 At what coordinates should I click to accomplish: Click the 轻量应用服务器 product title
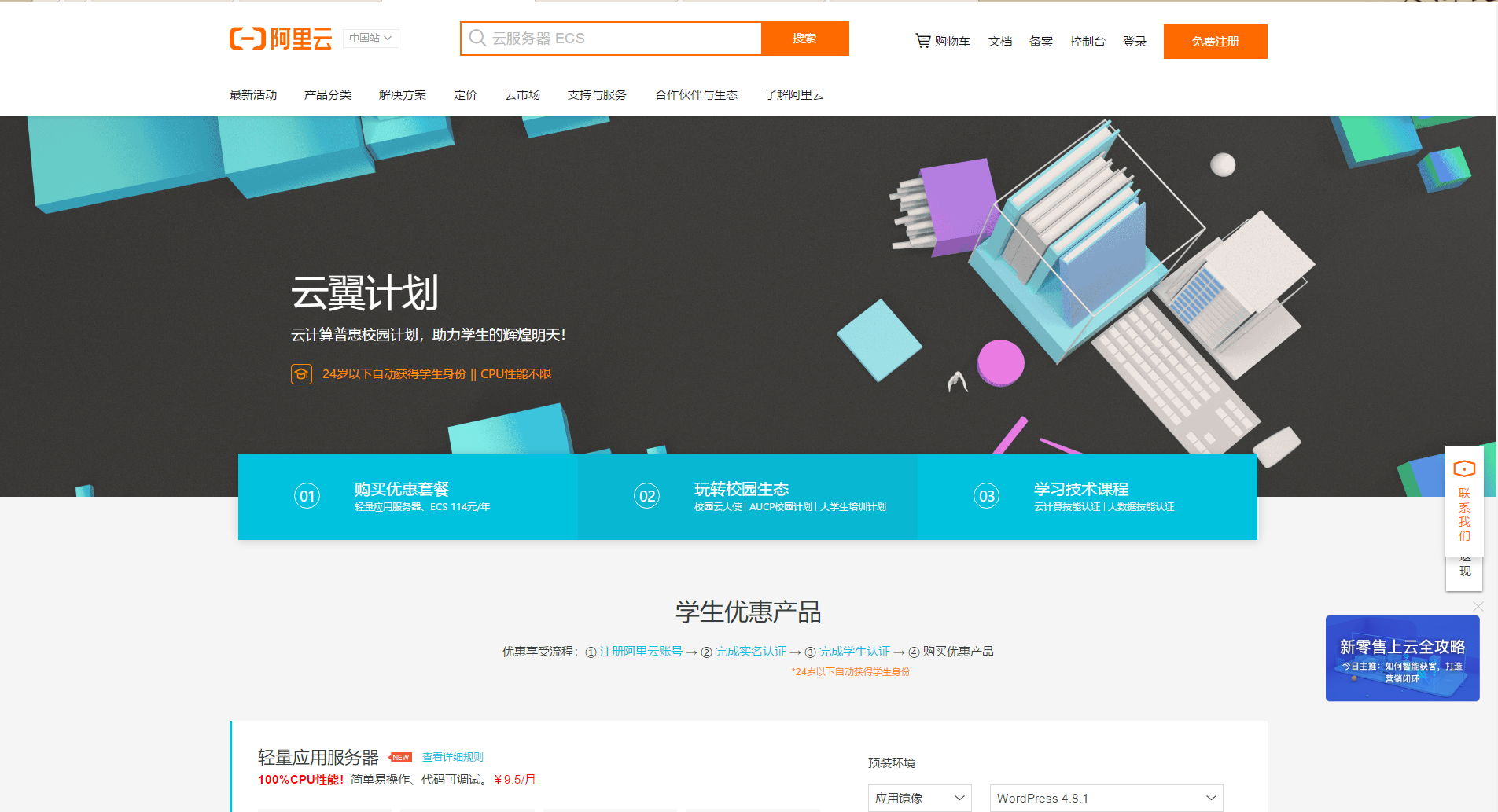[318, 758]
